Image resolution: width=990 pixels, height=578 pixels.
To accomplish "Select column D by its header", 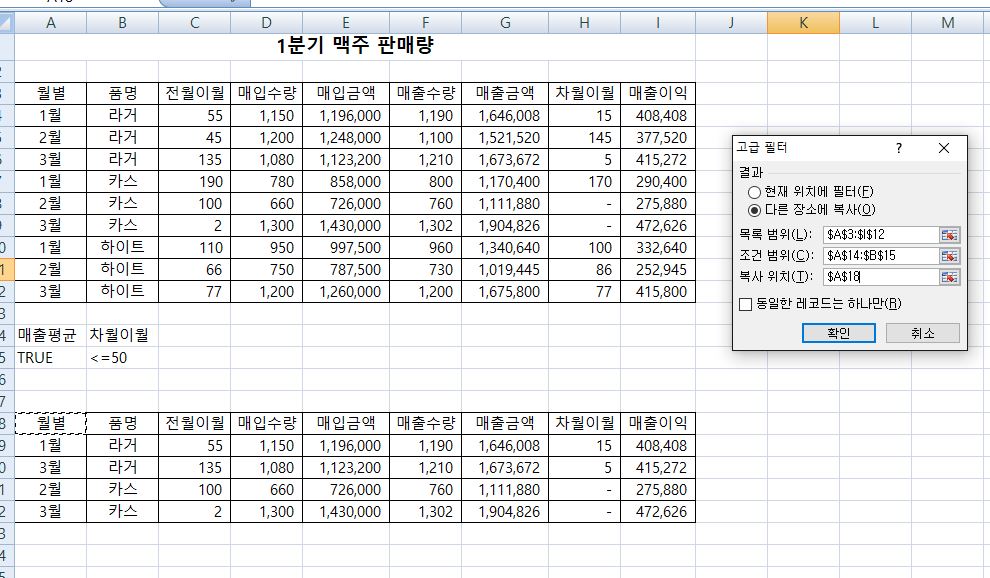I will click(x=266, y=23).
